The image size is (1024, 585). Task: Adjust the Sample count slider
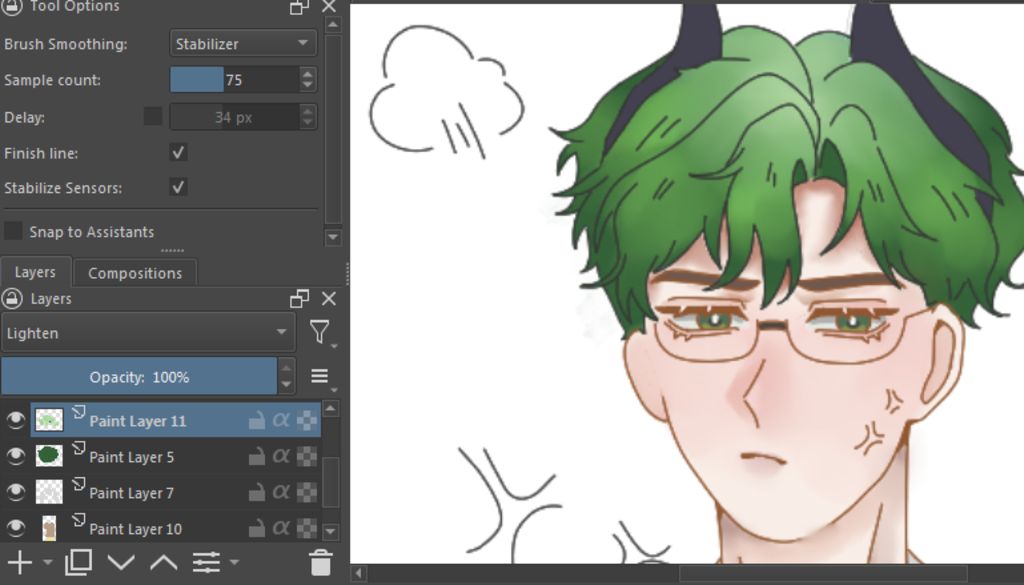click(x=234, y=80)
